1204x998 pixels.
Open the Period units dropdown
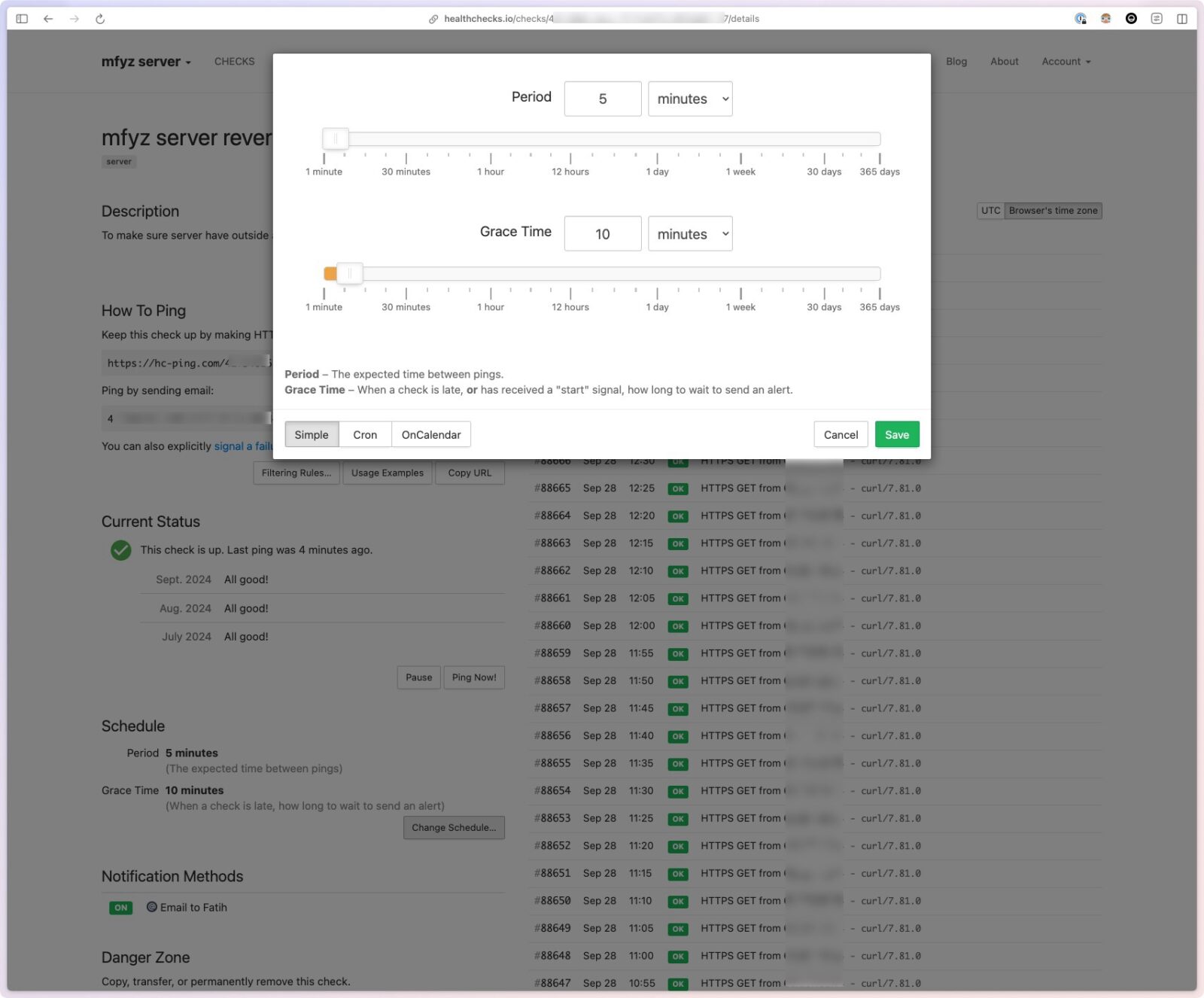[x=690, y=99]
